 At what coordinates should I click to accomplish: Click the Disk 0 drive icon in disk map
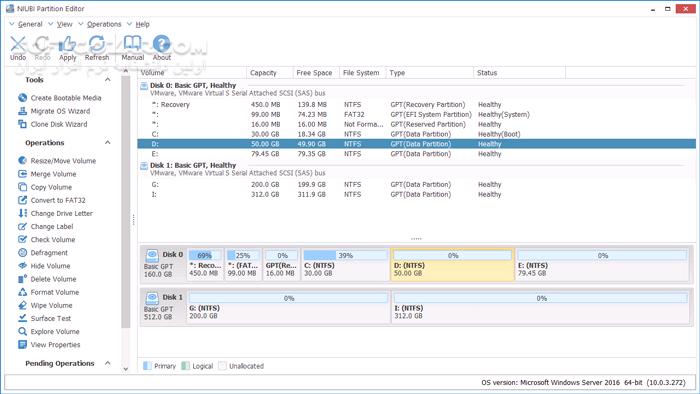tap(152, 255)
